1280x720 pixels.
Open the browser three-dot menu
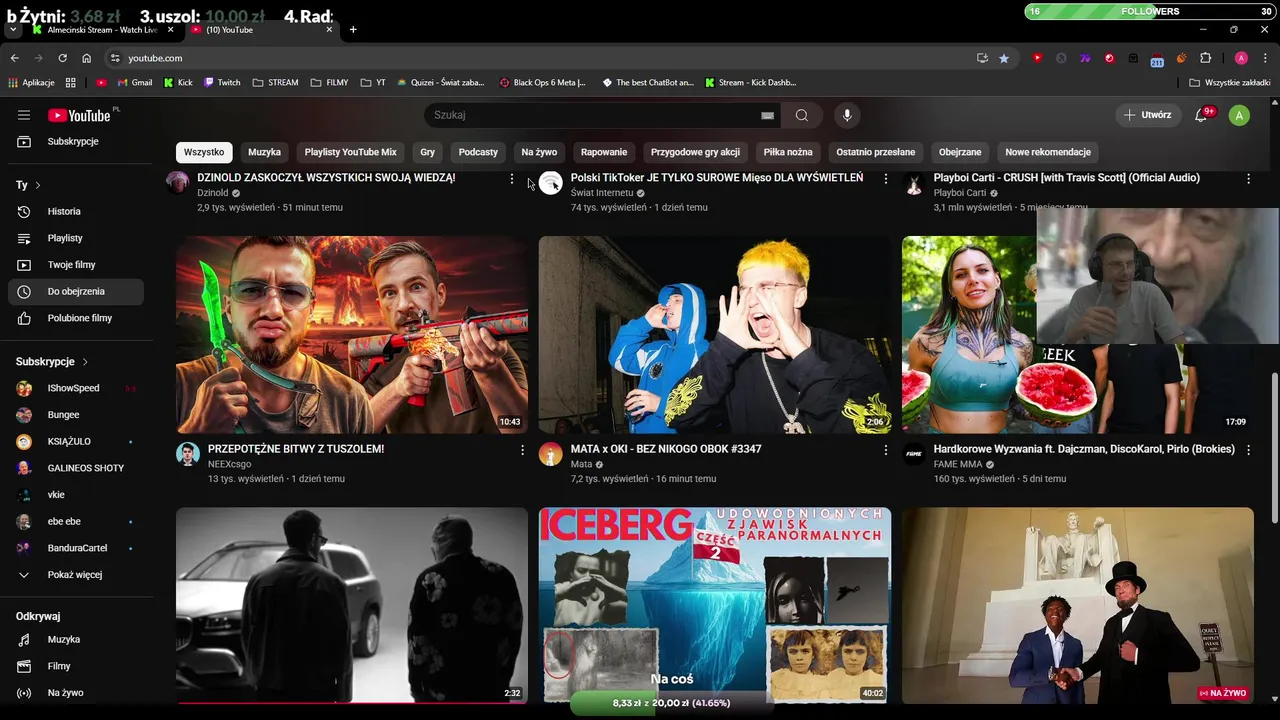1265,58
